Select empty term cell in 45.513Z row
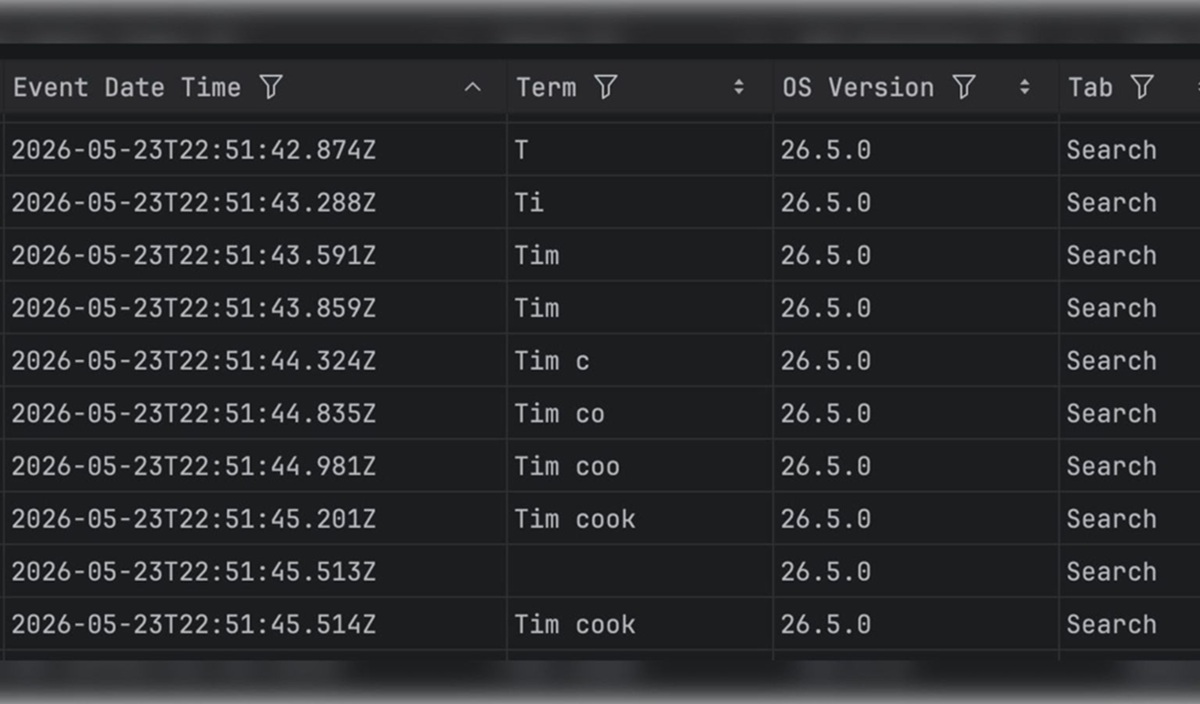The image size is (1200, 704). [x=640, y=572]
